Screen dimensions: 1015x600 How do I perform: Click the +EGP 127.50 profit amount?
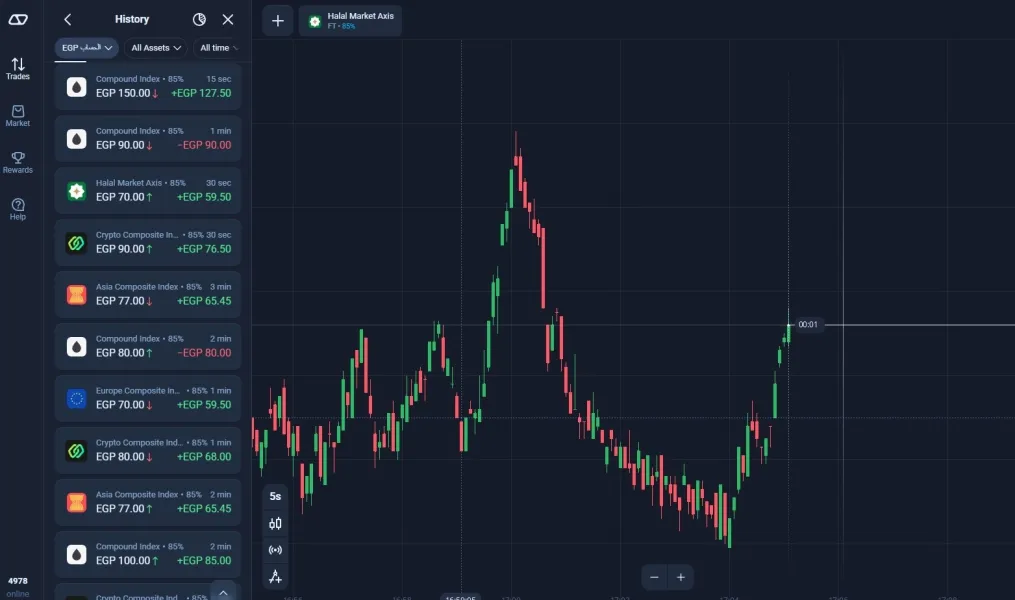point(201,93)
